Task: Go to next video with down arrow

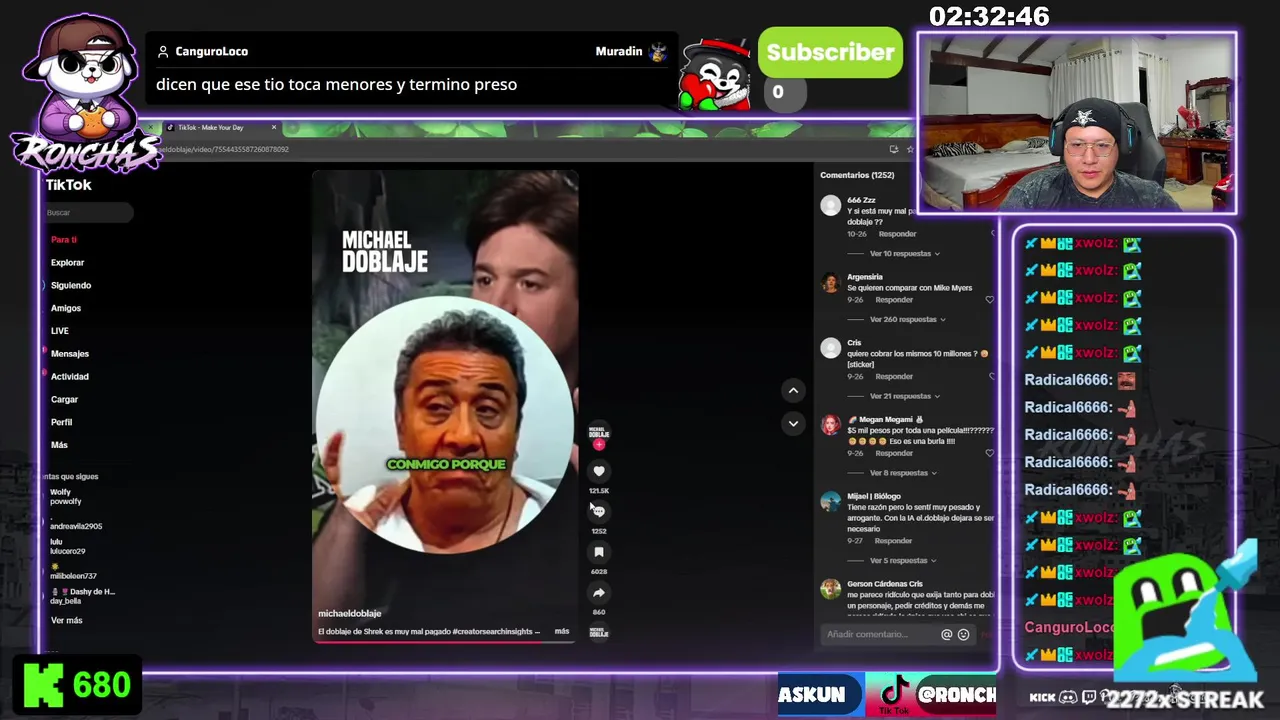Action: click(x=793, y=423)
